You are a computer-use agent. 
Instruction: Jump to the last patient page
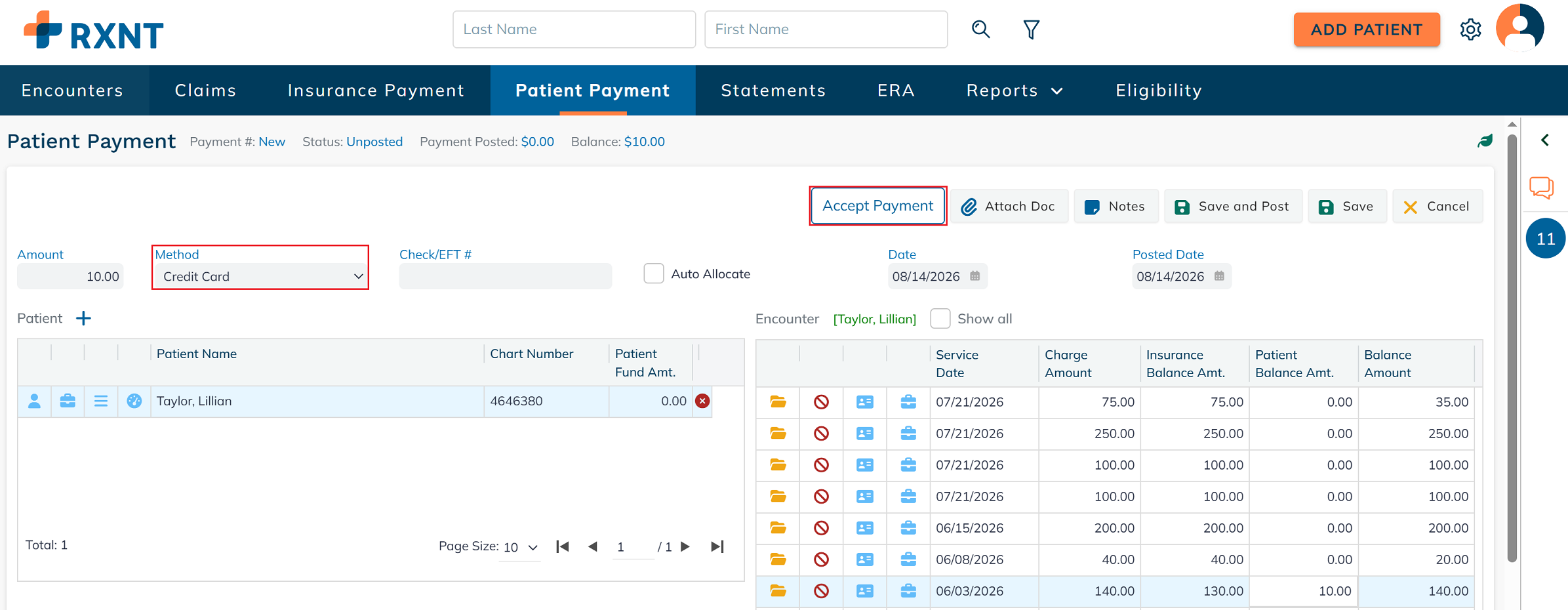point(717,546)
